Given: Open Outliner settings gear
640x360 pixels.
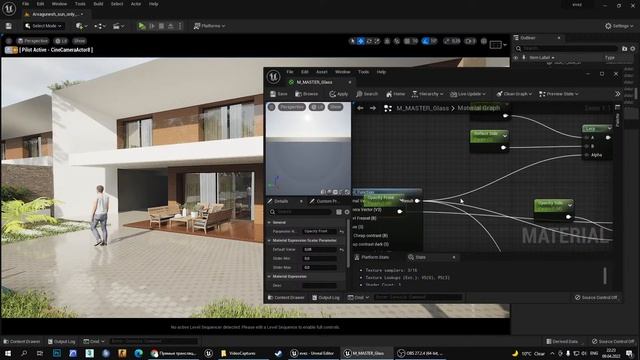Looking at the screenshot, I should (633, 49).
